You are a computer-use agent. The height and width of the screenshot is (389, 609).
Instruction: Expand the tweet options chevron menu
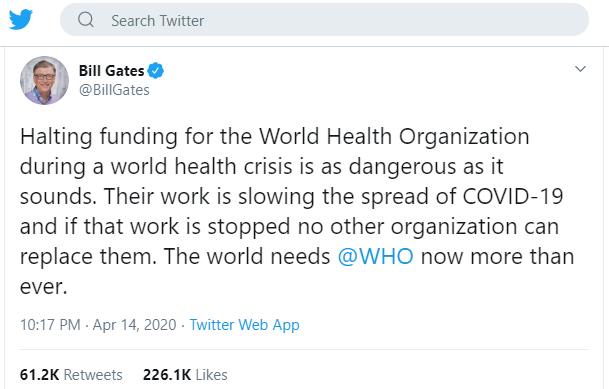pyautogui.click(x=580, y=69)
